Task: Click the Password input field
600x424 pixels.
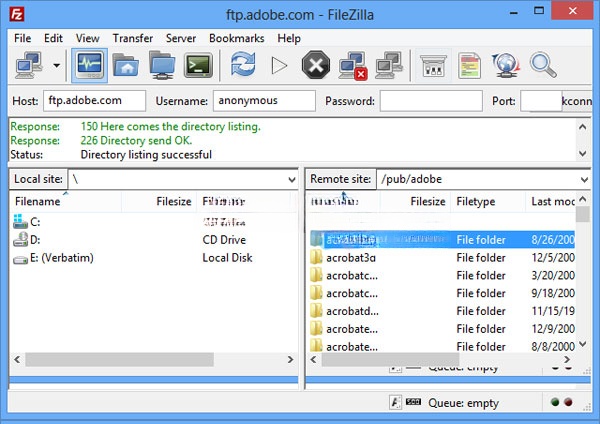Action: 431,101
